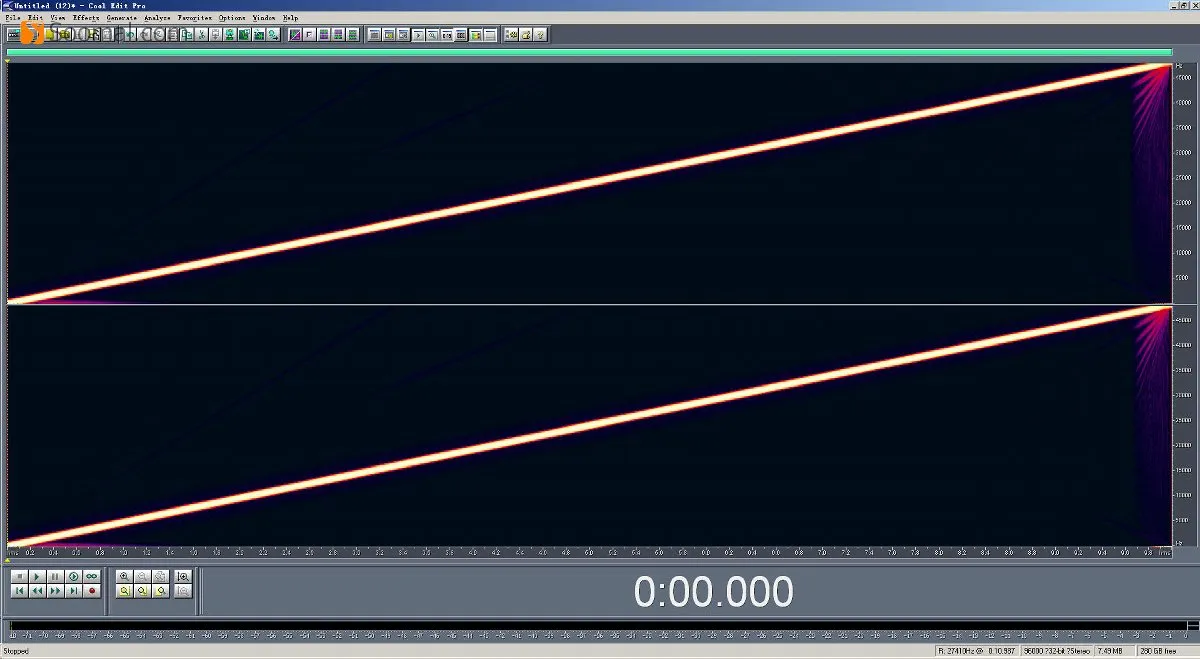Open the Favorites menu

[x=195, y=18]
